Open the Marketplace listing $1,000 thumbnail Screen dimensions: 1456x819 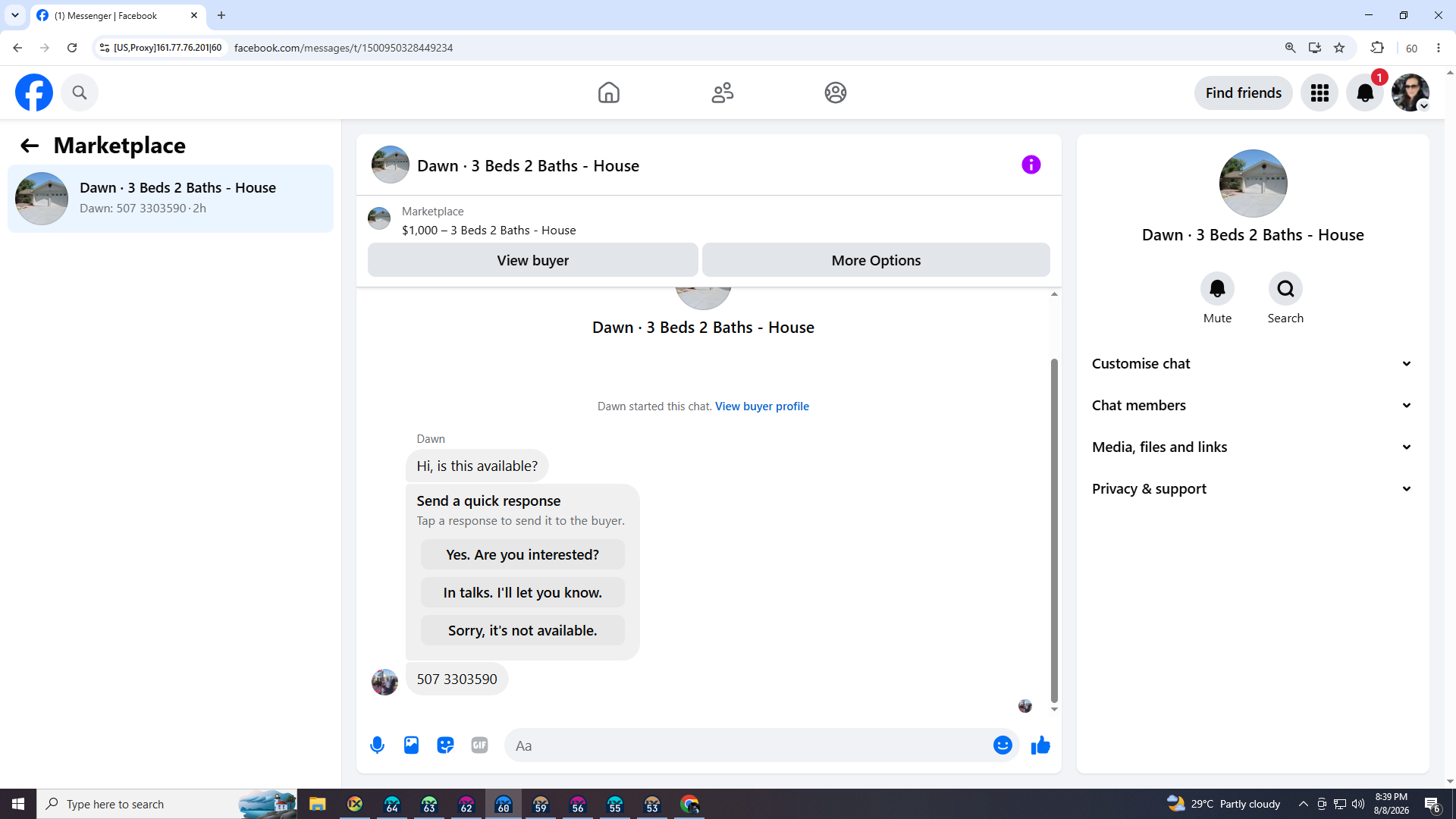(379, 218)
